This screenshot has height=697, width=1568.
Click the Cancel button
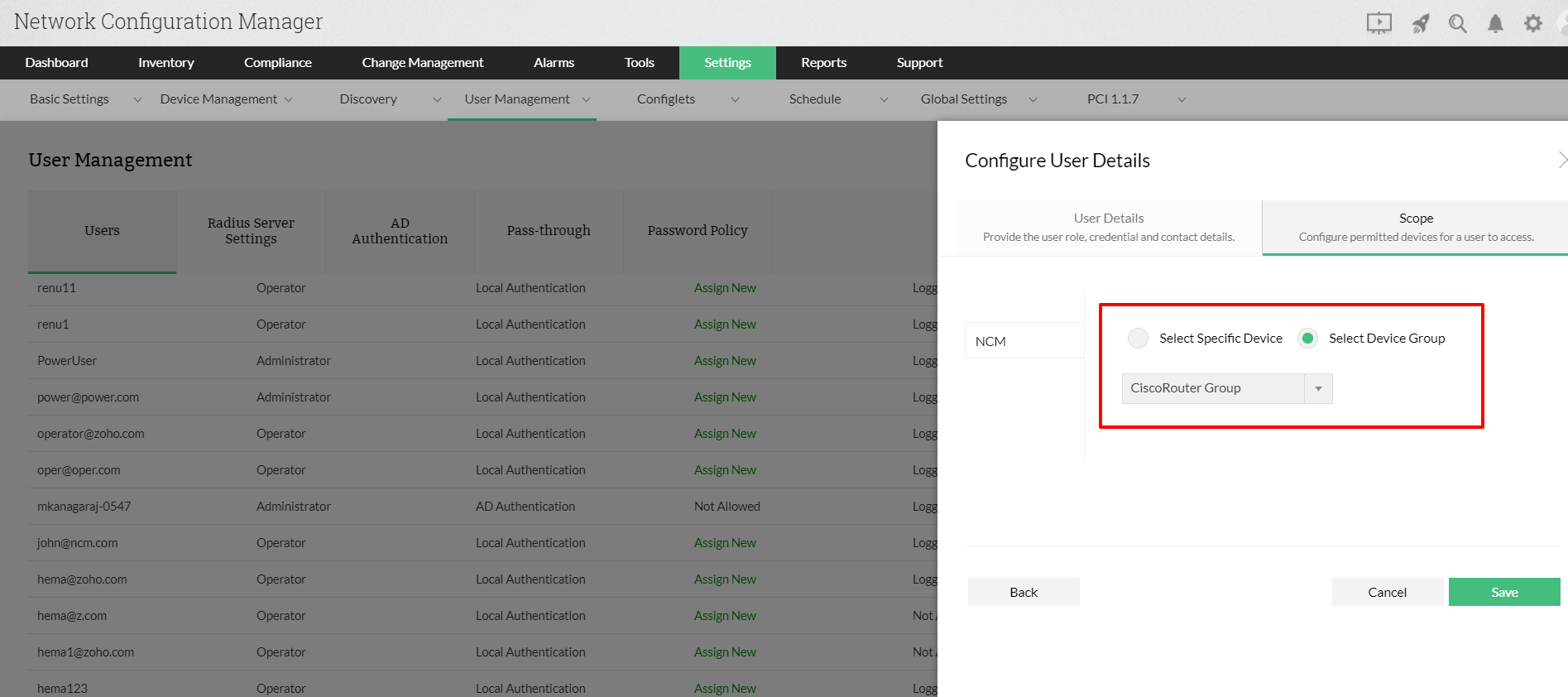click(1388, 592)
